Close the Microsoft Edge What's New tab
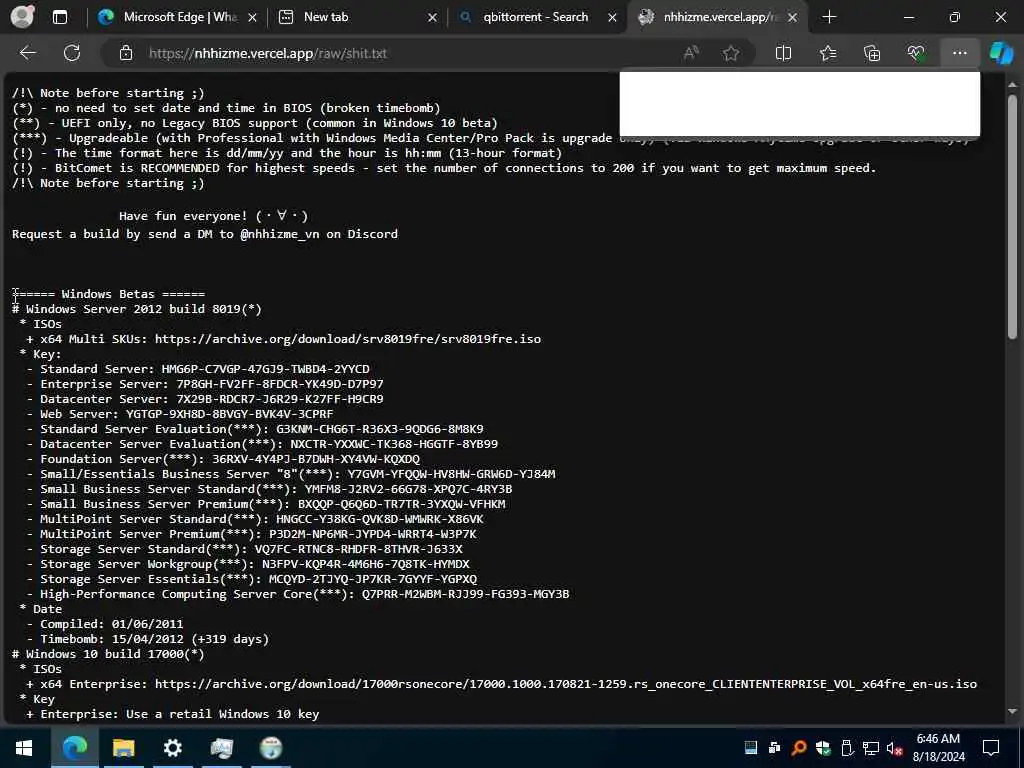Viewport: 1024px width, 768px height. [x=253, y=18]
